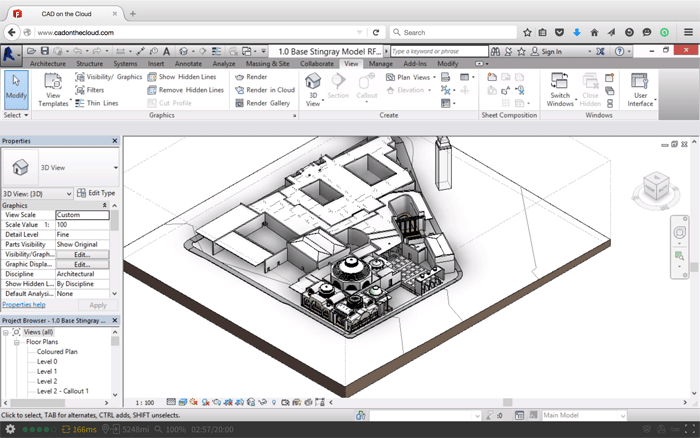Click the navigation steering wheel icon
The width and height of the screenshot is (700, 438).
click(679, 233)
